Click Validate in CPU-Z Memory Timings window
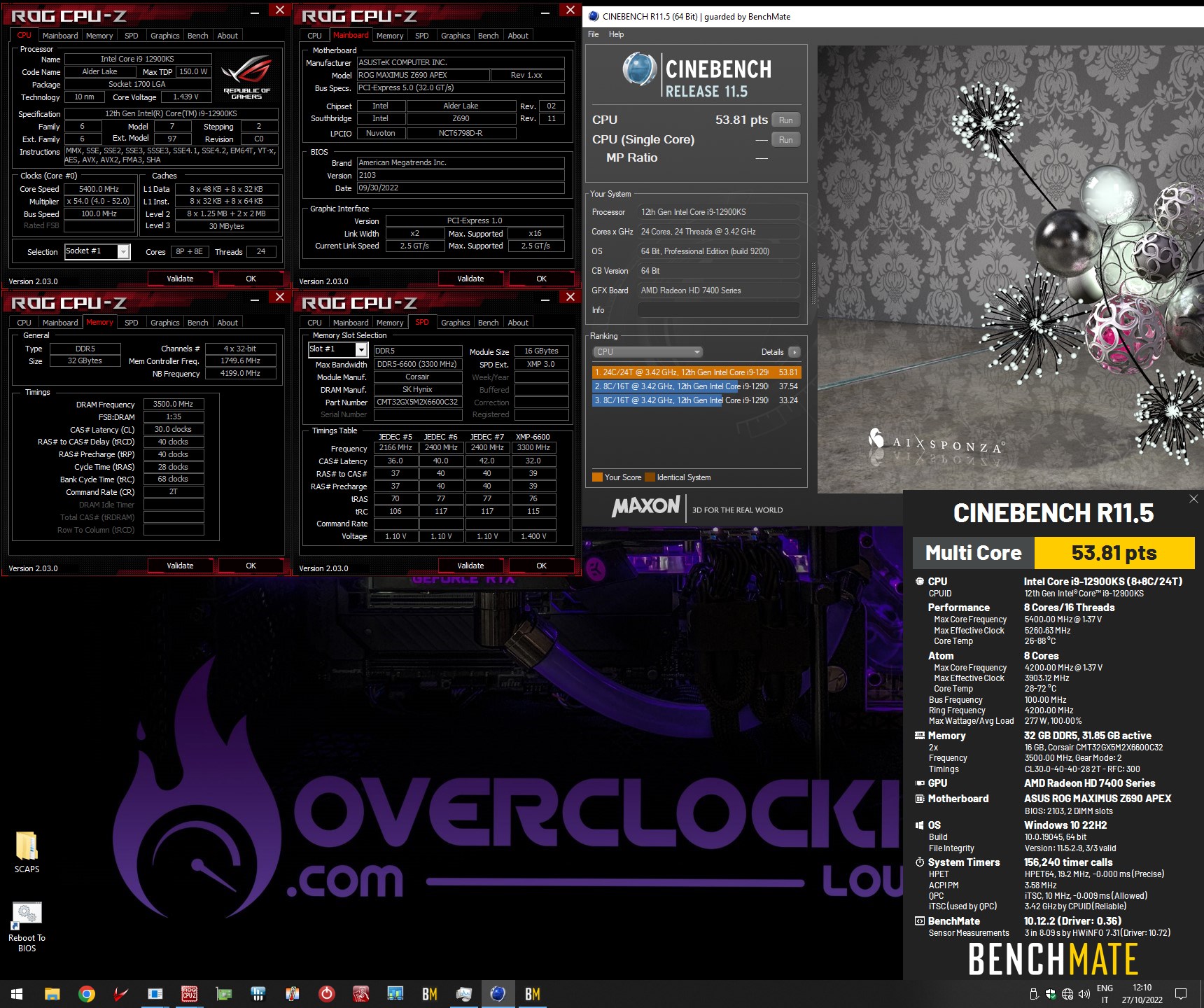The image size is (1204, 1008). pos(180,566)
